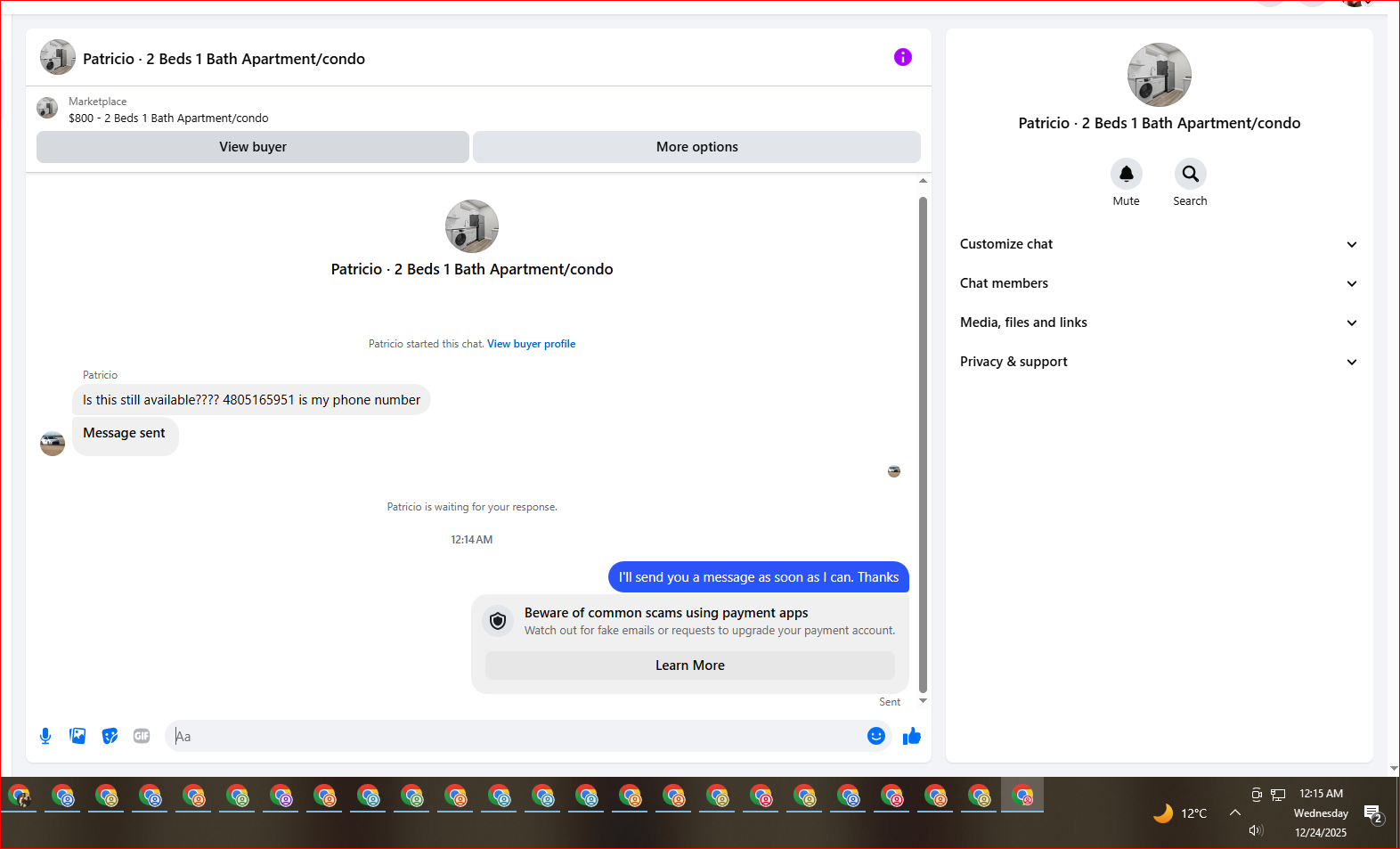The width and height of the screenshot is (1400, 849).
Task: Expand the Privacy & support section
Action: tap(1159, 362)
